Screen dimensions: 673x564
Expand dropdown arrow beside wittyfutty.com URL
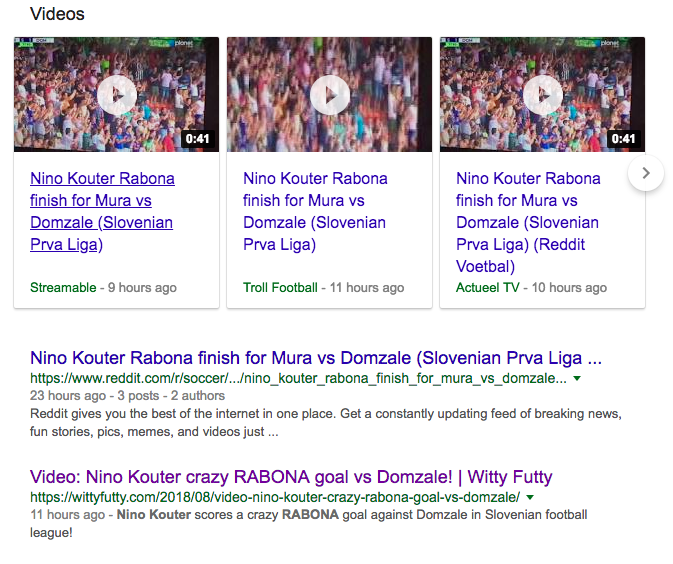(530, 498)
